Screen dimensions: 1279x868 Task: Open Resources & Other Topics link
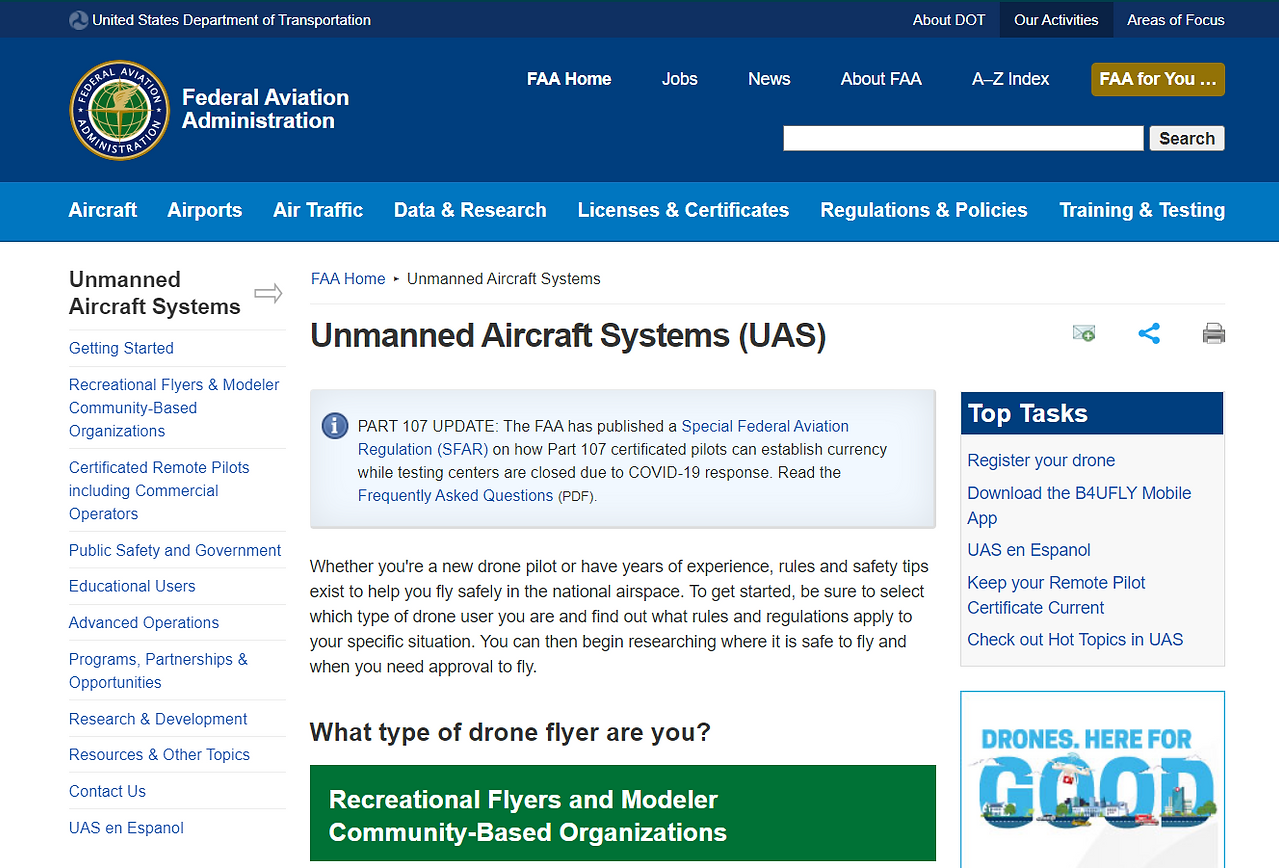159,755
